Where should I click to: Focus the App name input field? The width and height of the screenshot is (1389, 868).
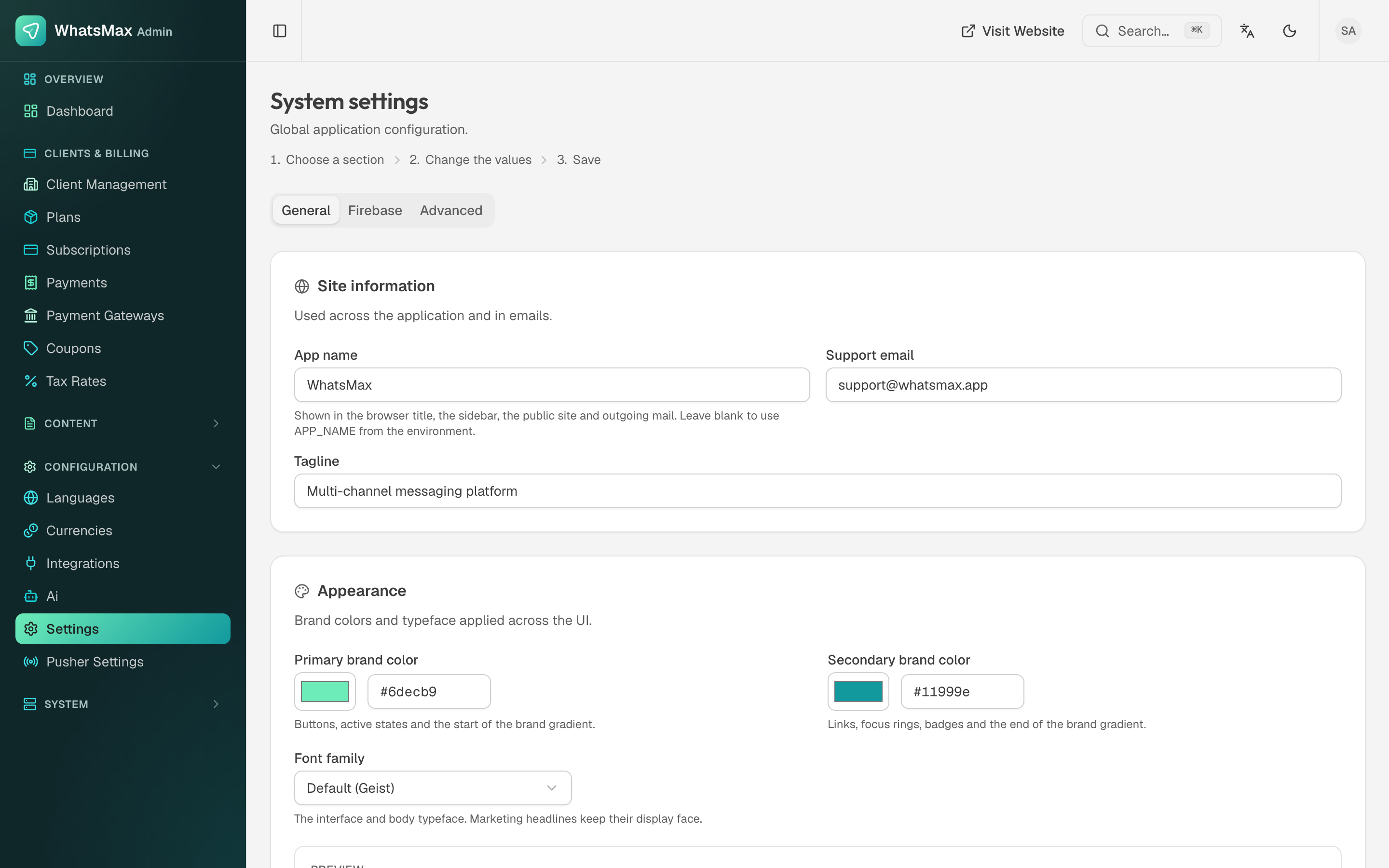(552, 385)
